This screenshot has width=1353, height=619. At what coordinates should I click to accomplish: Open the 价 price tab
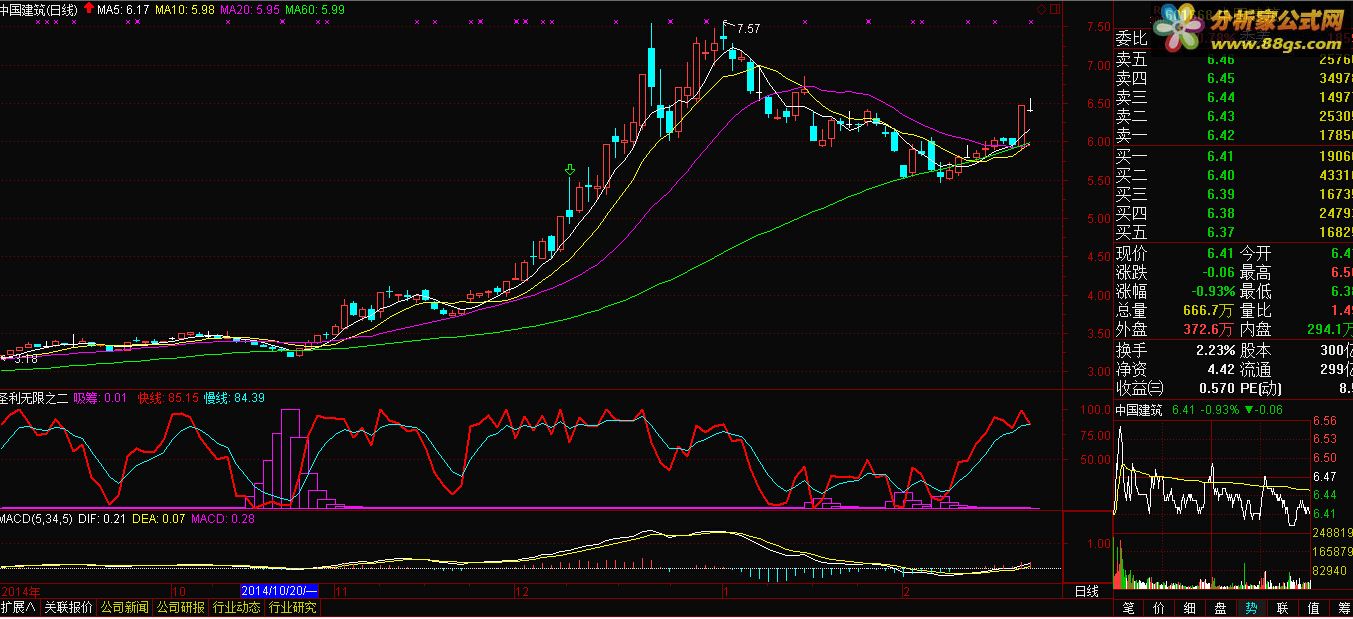[x=1159, y=608]
